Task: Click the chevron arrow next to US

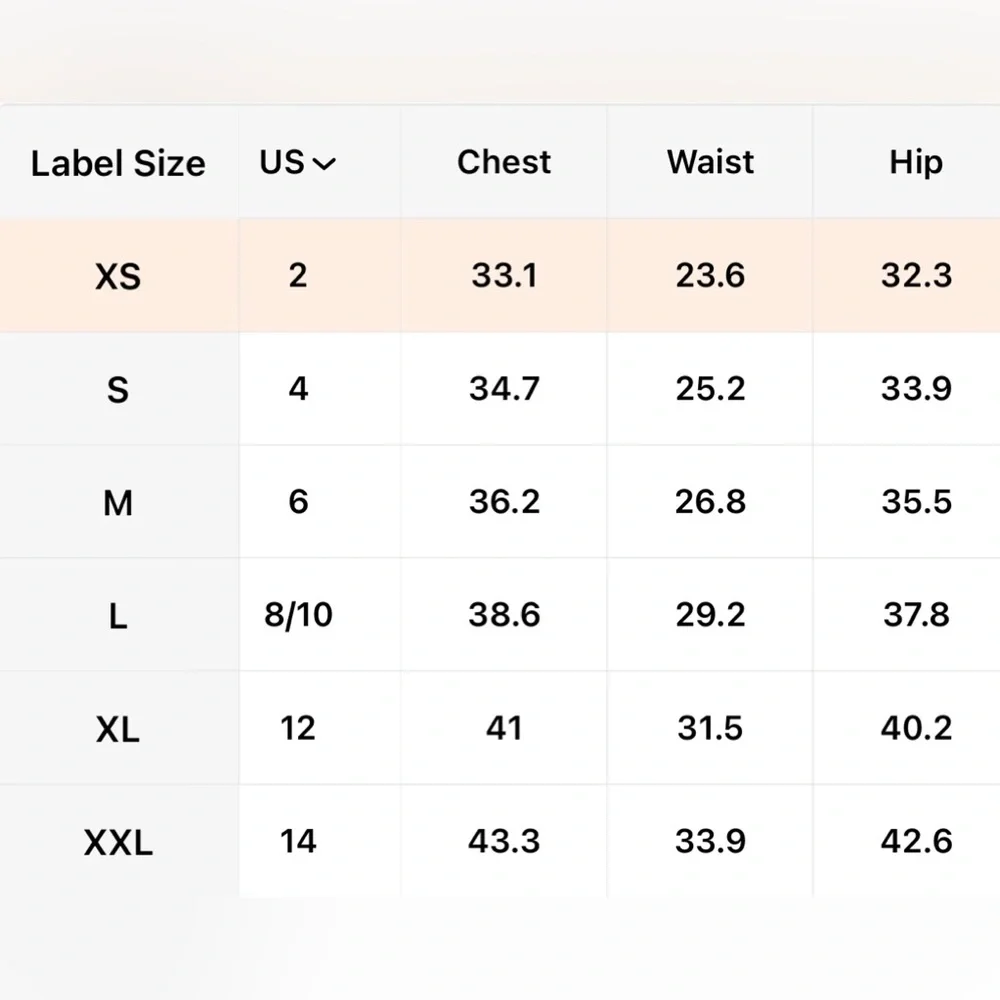Action: [x=324, y=165]
